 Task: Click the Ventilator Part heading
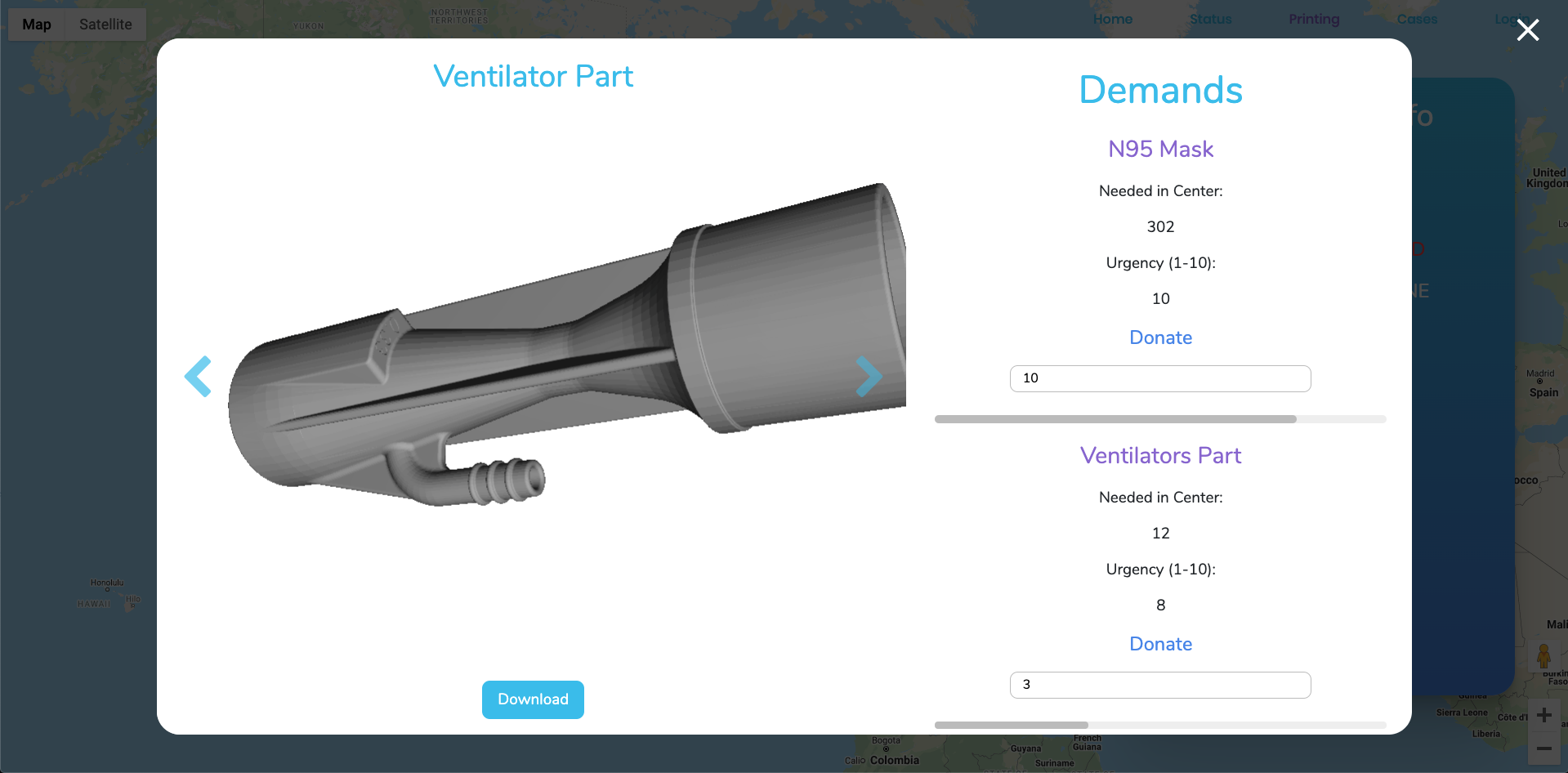(533, 76)
